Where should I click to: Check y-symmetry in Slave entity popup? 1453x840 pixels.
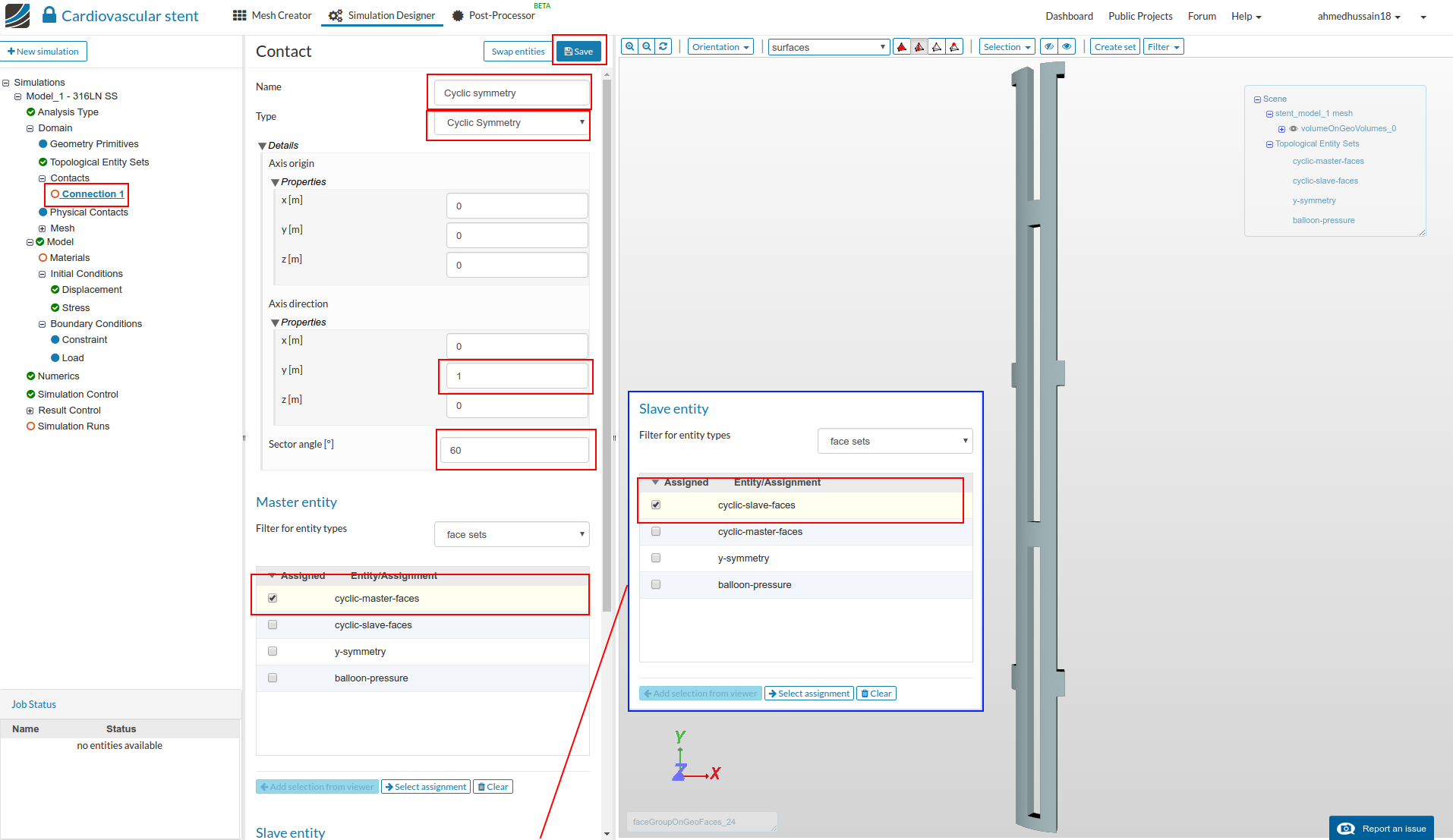656,558
